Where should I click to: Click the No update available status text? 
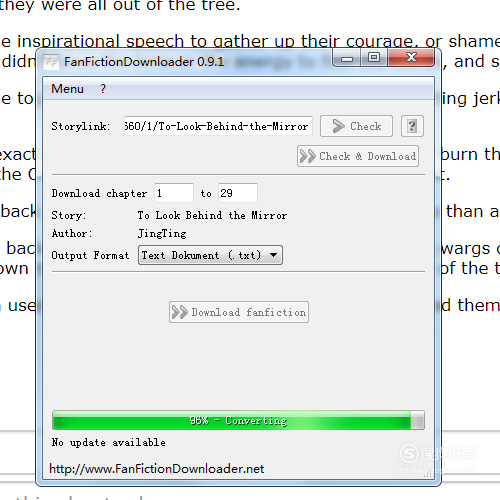tap(109, 442)
